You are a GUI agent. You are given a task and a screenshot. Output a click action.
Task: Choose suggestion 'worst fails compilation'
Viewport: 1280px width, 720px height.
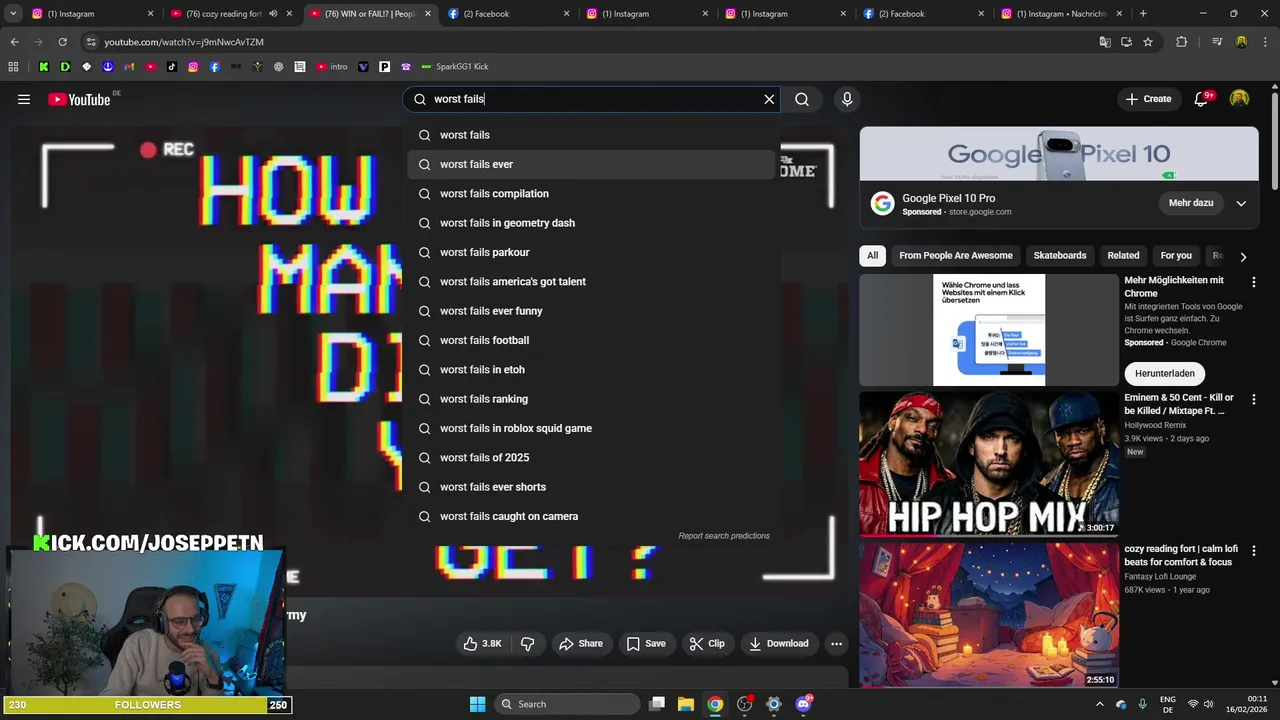[593, 194]
